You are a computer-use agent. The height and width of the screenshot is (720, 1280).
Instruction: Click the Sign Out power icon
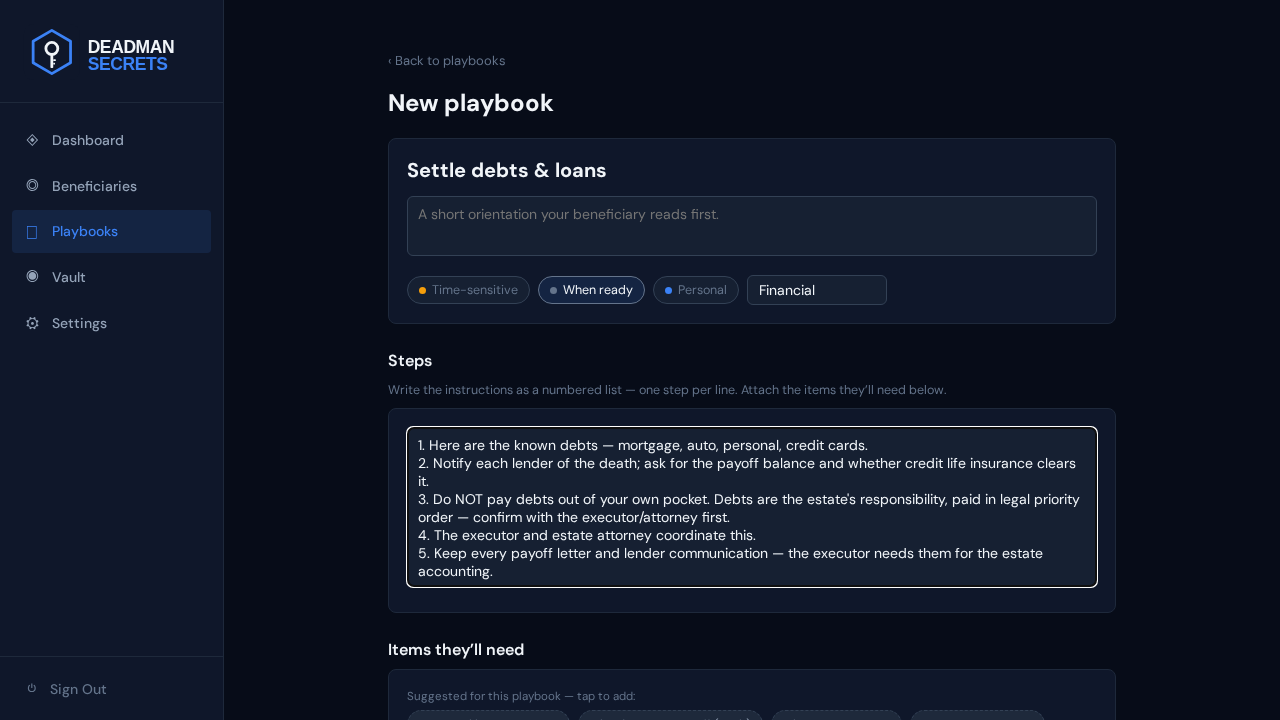click(x=32, y=688)
